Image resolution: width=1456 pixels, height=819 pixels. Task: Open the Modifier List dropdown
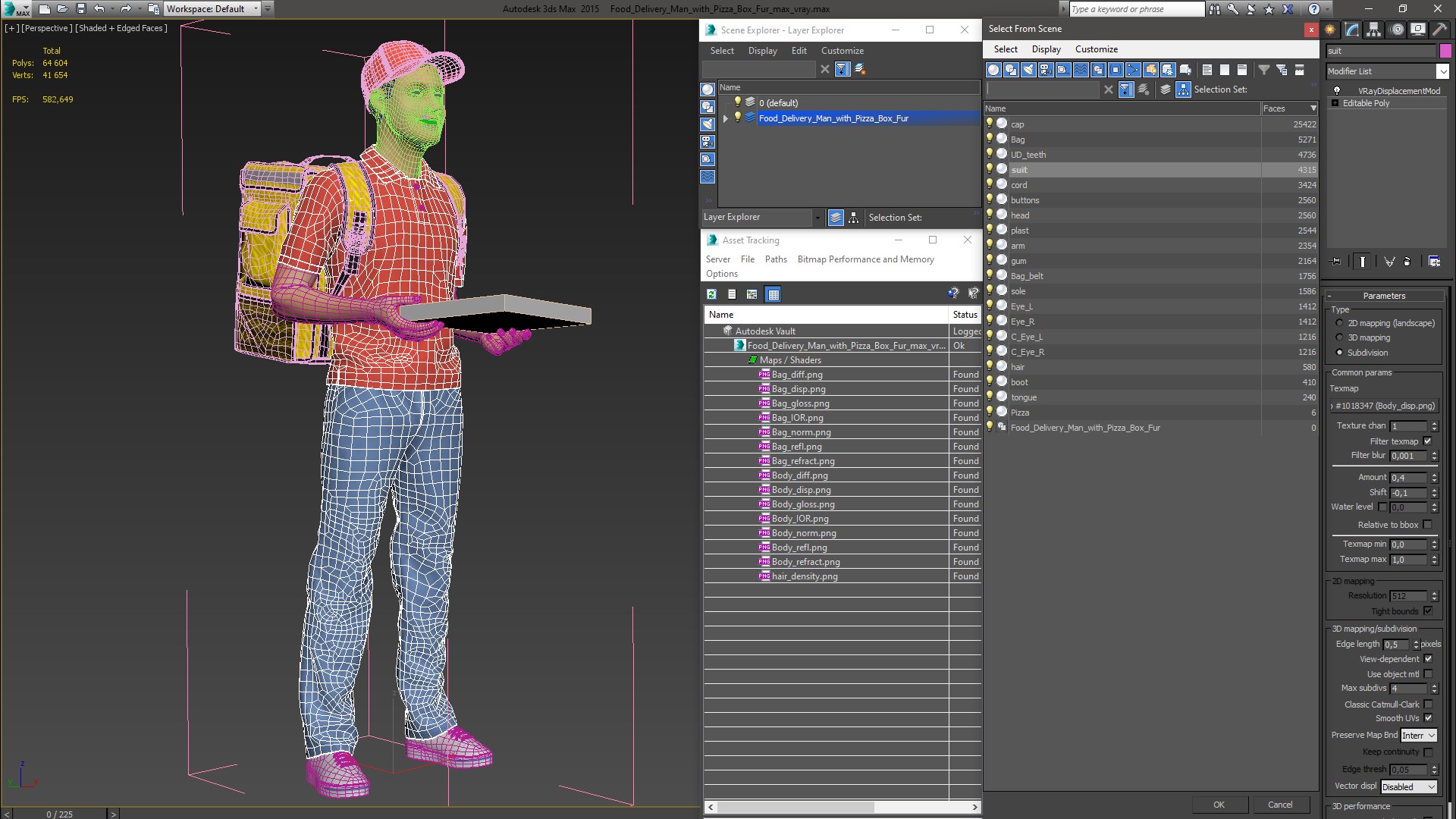tap(1442, 71)
